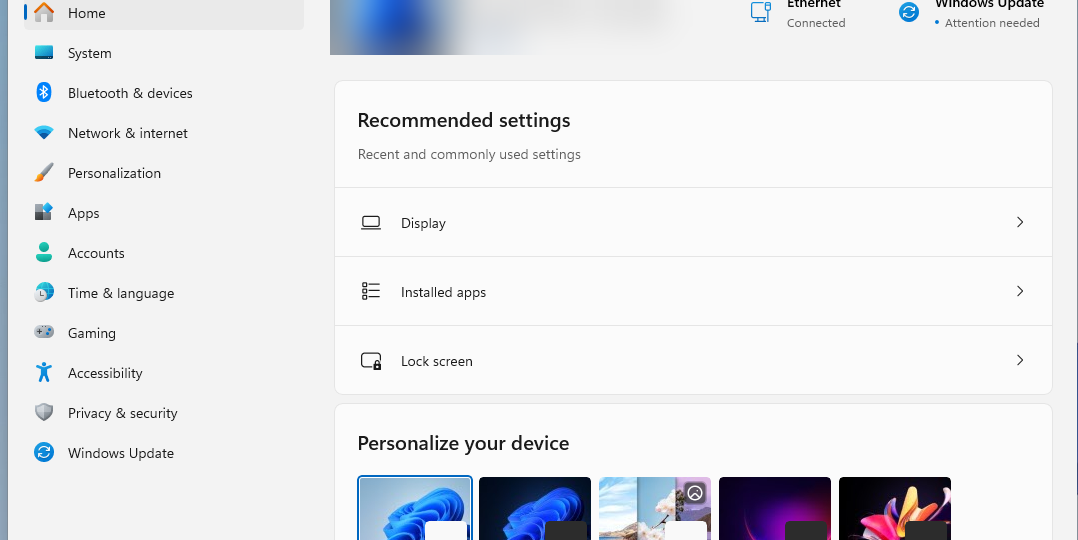Screen dimensions: 1078x540
Task: Select Windows Update in sidebar
Action: [x=164, y=452]
